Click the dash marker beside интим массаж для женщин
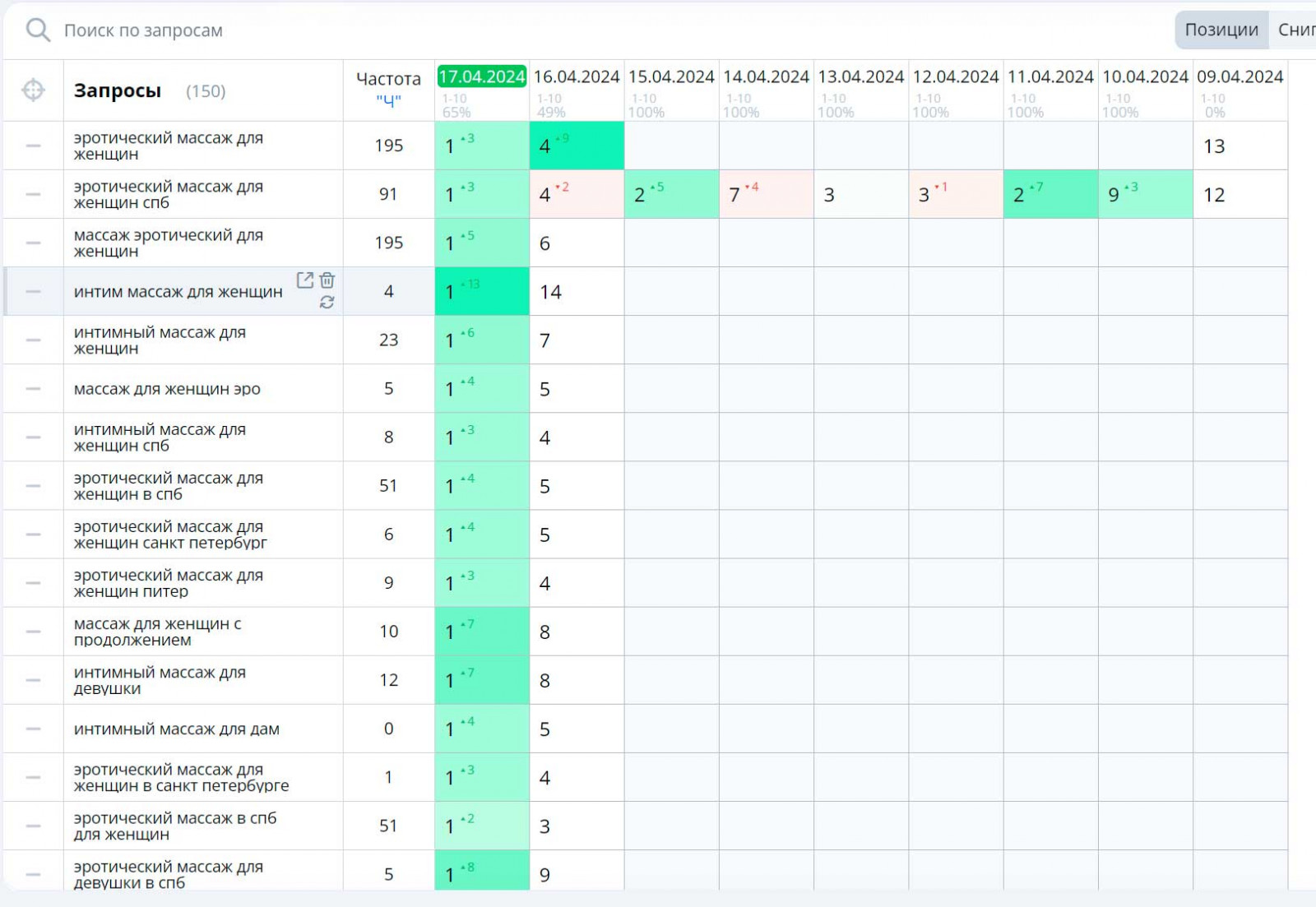This screenshot has height=907, width=1316. [33, 291]
